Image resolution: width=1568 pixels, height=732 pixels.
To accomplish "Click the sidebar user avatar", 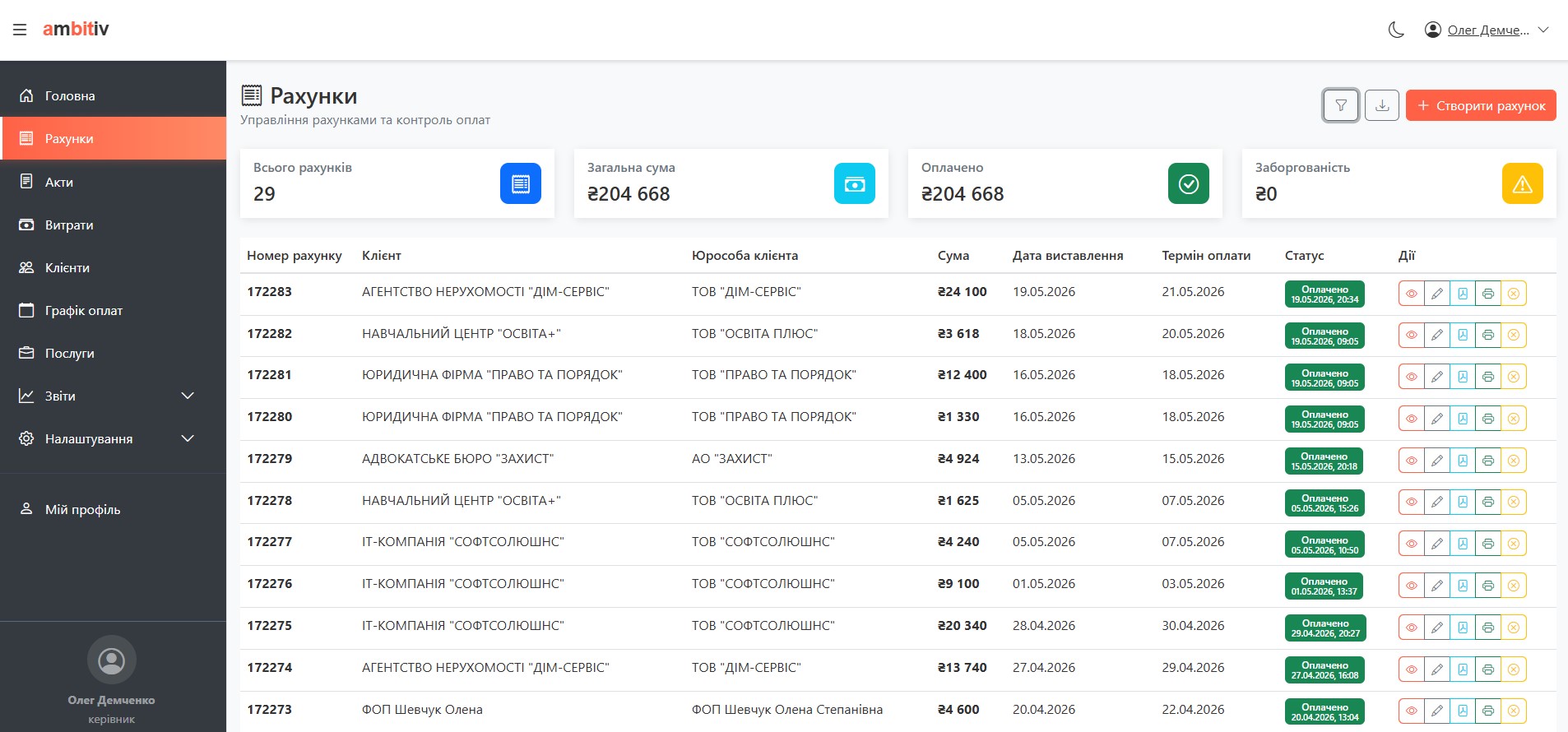I will (112, 660).
